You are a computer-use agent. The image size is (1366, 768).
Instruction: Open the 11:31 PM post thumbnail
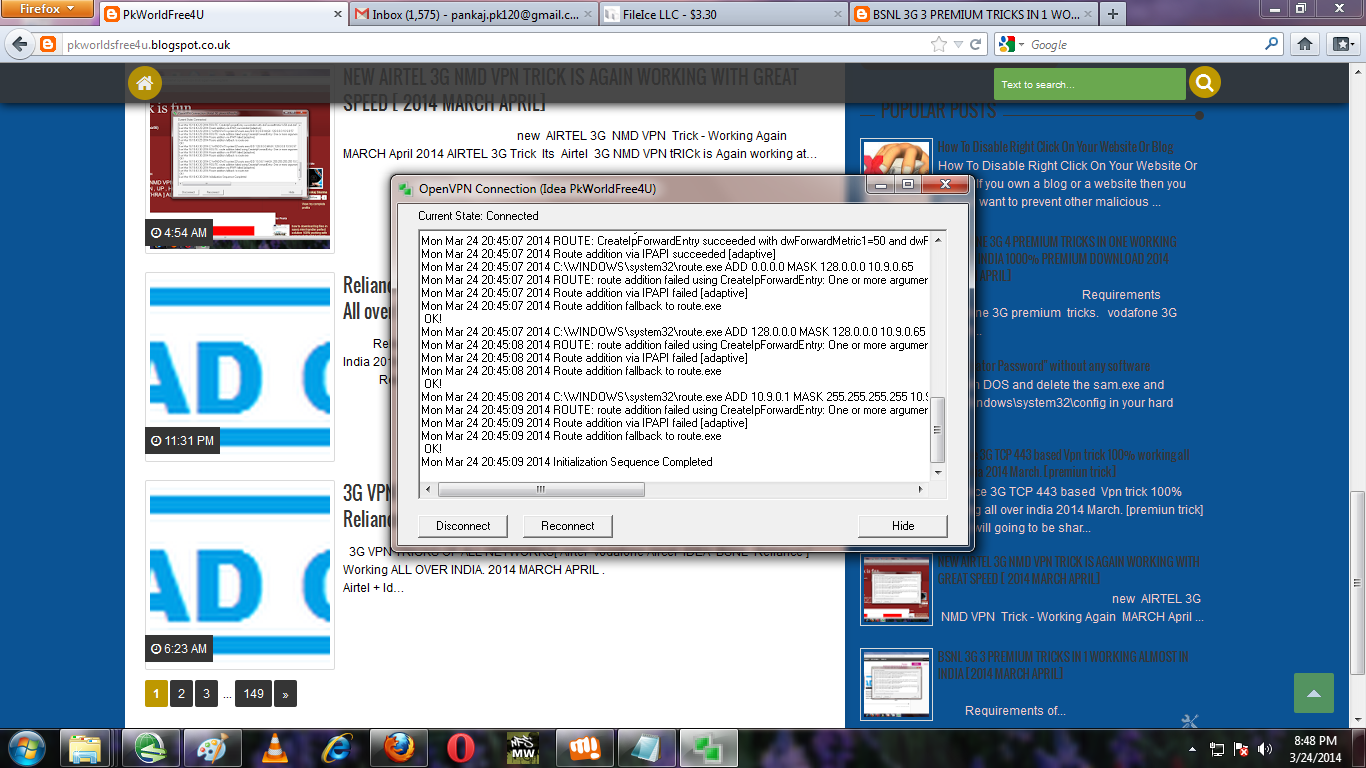coord(239,366)
